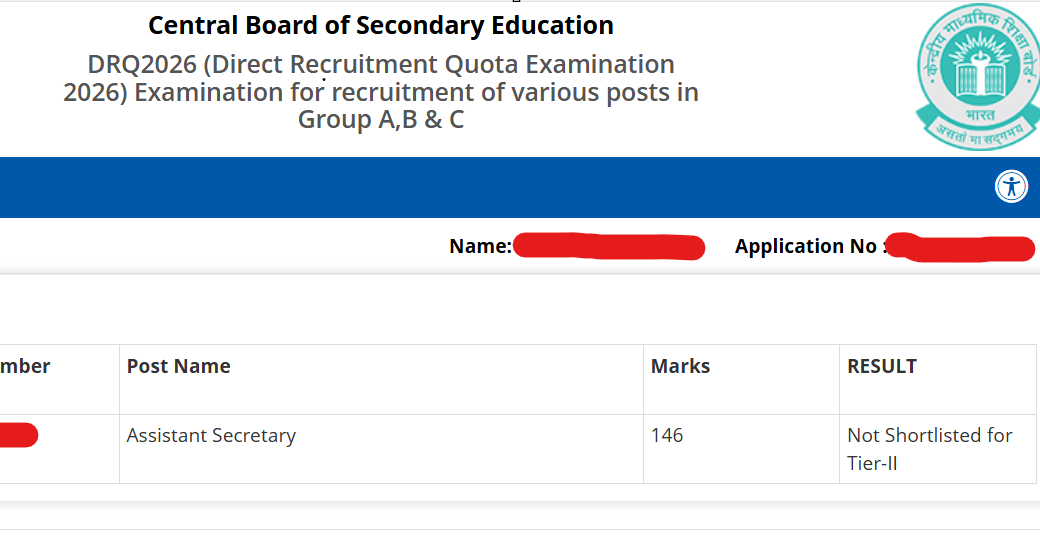The image size is (1040, 542).
Task: Click the marks value 146
Action: tap(667, 436)
